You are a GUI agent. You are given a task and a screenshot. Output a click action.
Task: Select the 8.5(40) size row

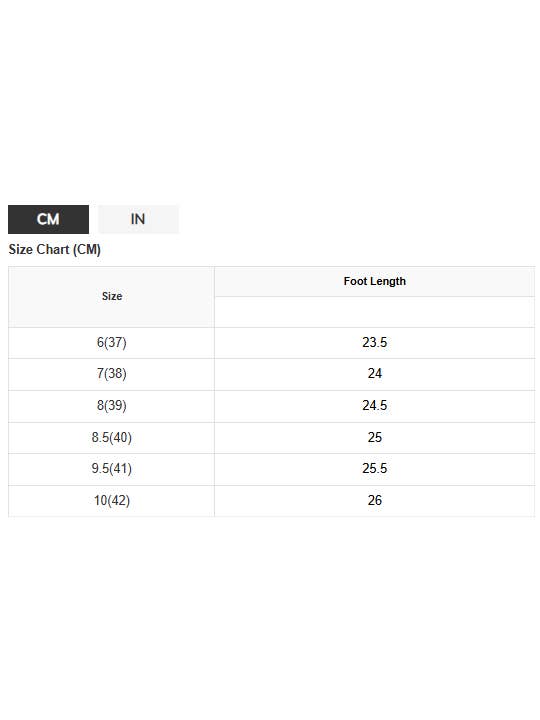(271, 438)
